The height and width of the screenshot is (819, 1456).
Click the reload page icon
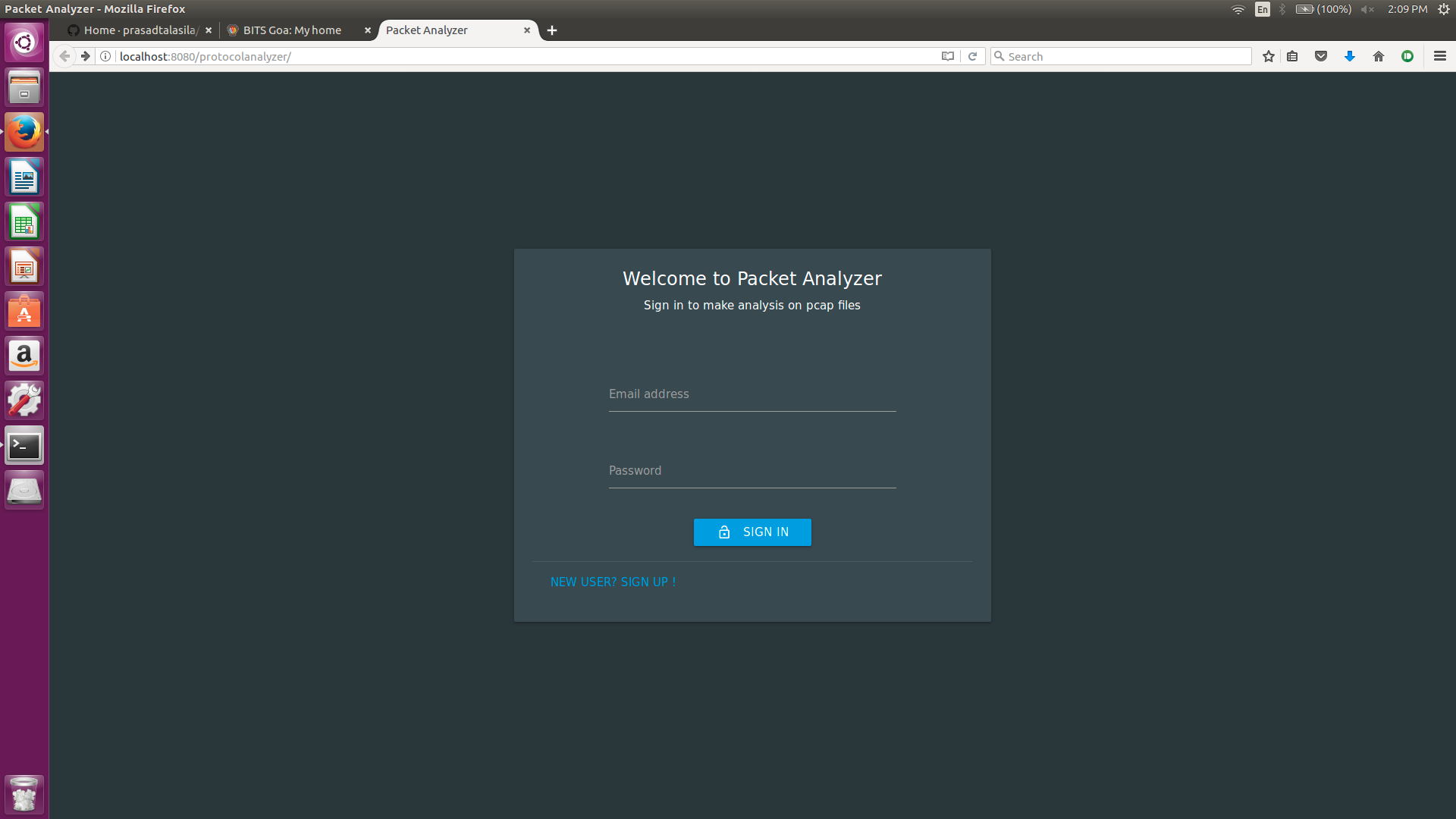972,56
